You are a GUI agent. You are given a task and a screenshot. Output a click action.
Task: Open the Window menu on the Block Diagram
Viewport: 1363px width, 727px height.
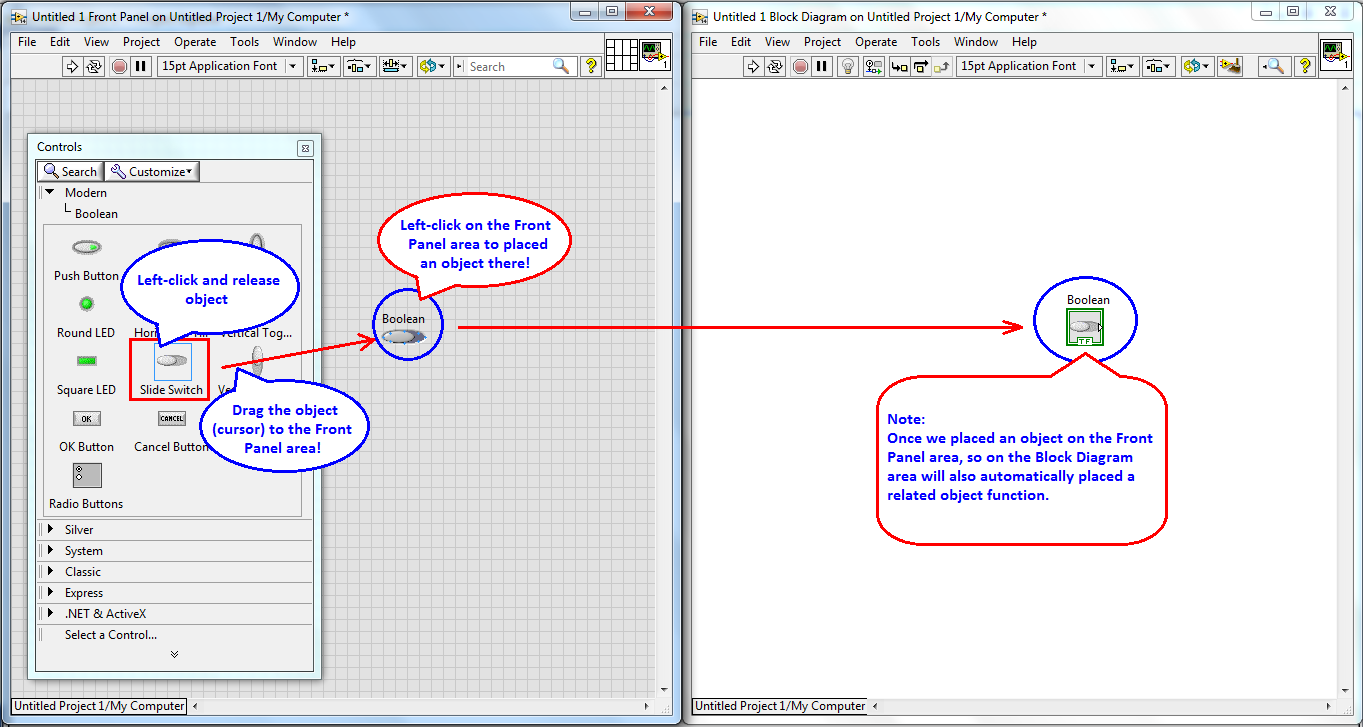click(x=975, y=42)
